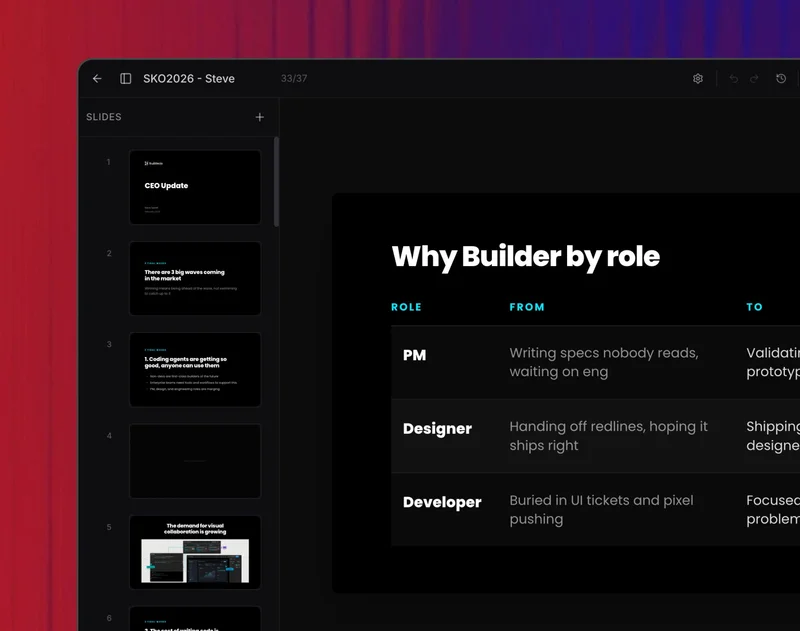Click the FROM column header

coord(527,307)
